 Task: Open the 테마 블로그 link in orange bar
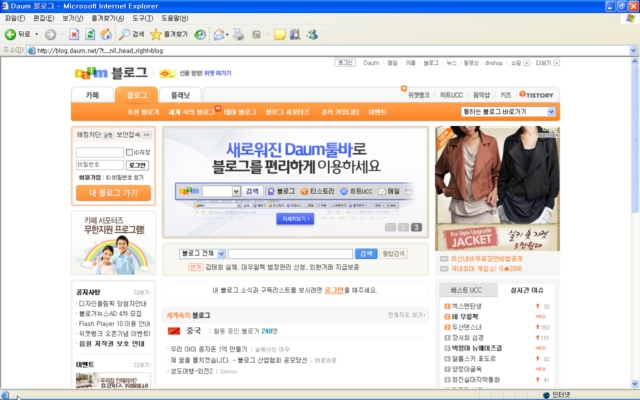(x=240, y=112)
